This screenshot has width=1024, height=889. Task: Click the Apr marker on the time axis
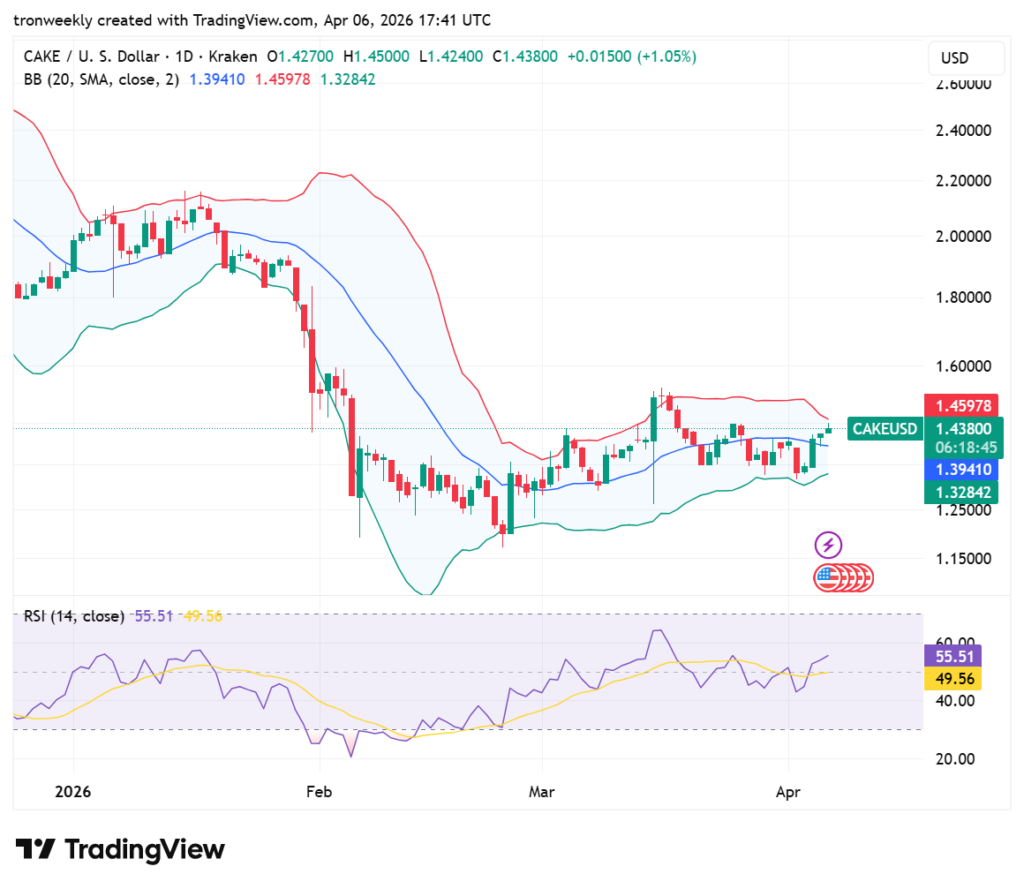coord(789,791)
